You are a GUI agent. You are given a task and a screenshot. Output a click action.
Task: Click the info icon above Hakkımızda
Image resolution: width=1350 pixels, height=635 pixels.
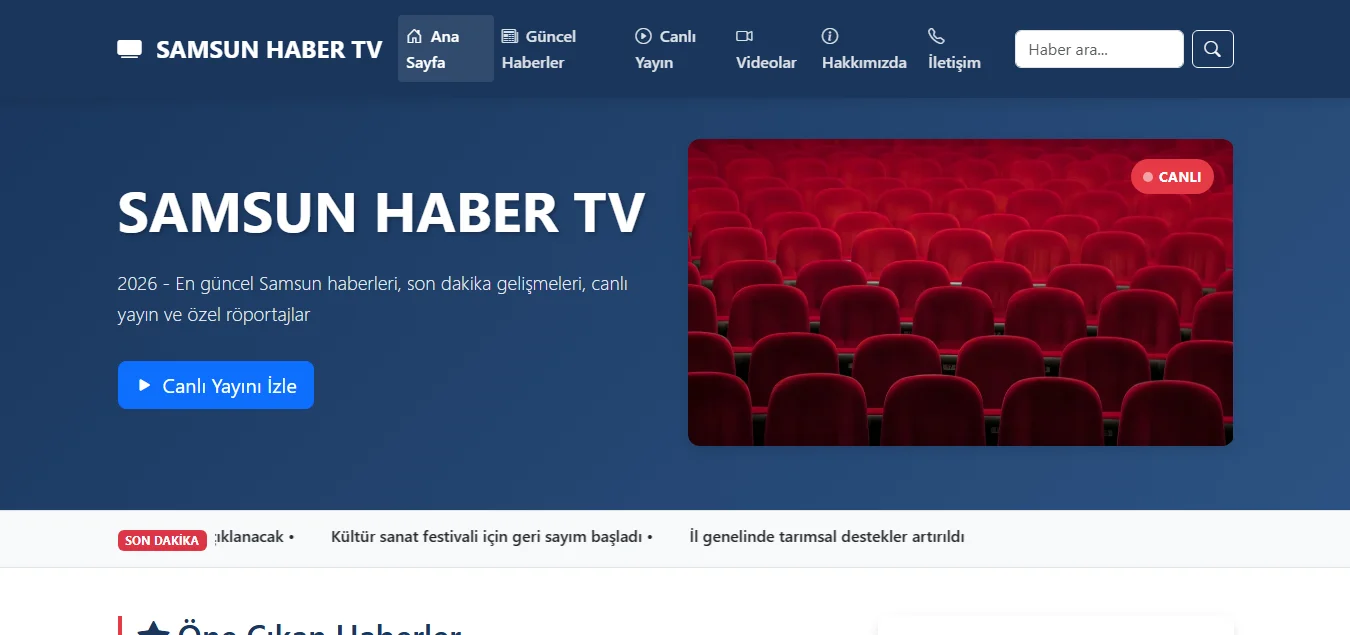click(x=830, y=35)
